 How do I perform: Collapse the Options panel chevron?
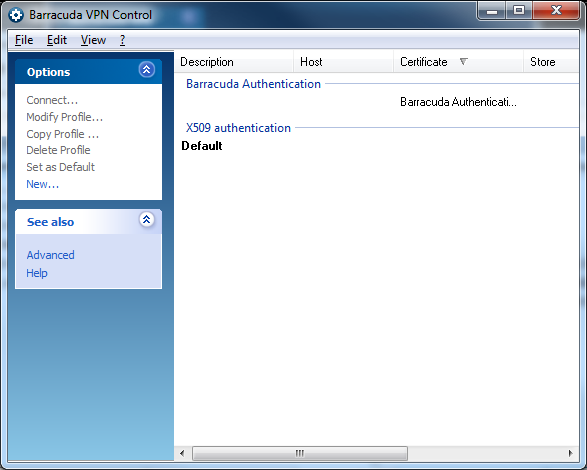pos(147,69)
